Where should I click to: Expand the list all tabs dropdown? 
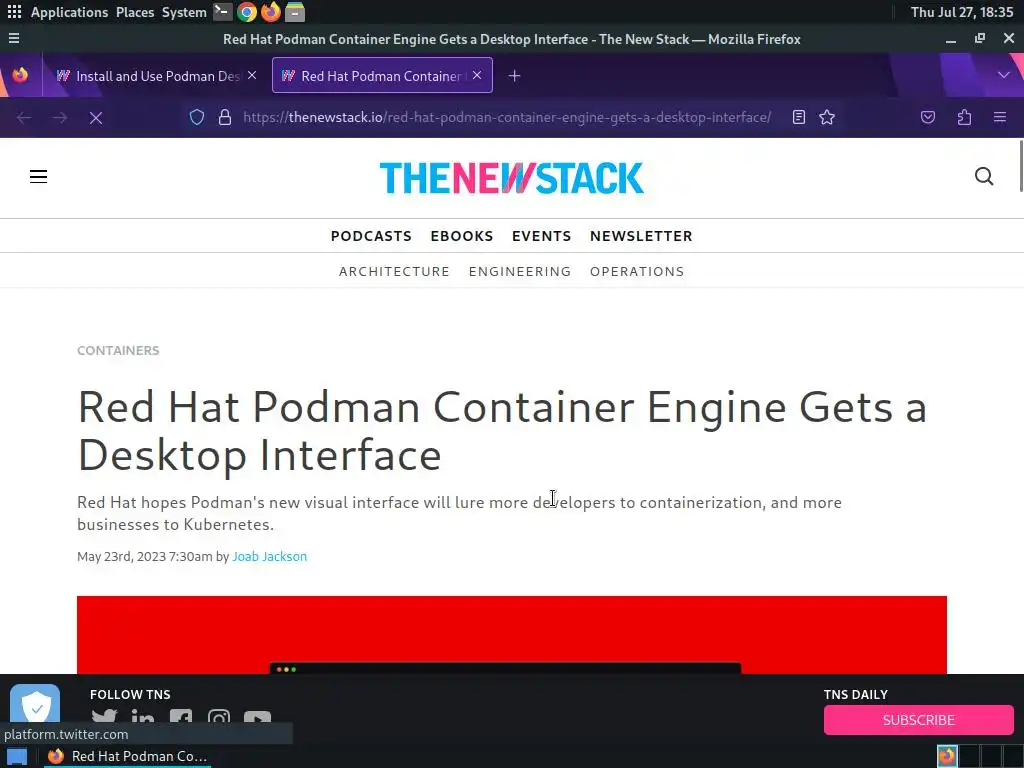[1003, 75]
